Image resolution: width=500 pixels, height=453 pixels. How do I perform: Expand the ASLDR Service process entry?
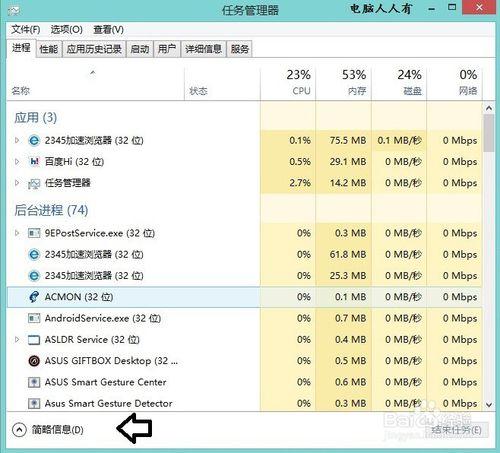17,340
